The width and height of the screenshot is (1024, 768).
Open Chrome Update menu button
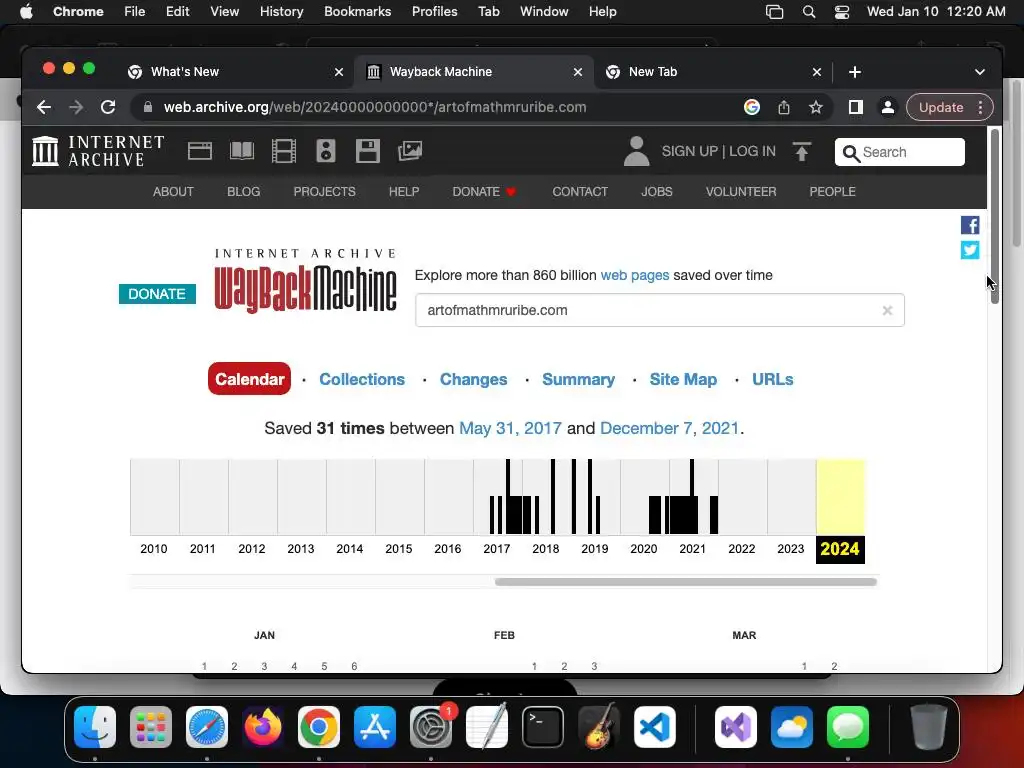[x=950, y=107]
